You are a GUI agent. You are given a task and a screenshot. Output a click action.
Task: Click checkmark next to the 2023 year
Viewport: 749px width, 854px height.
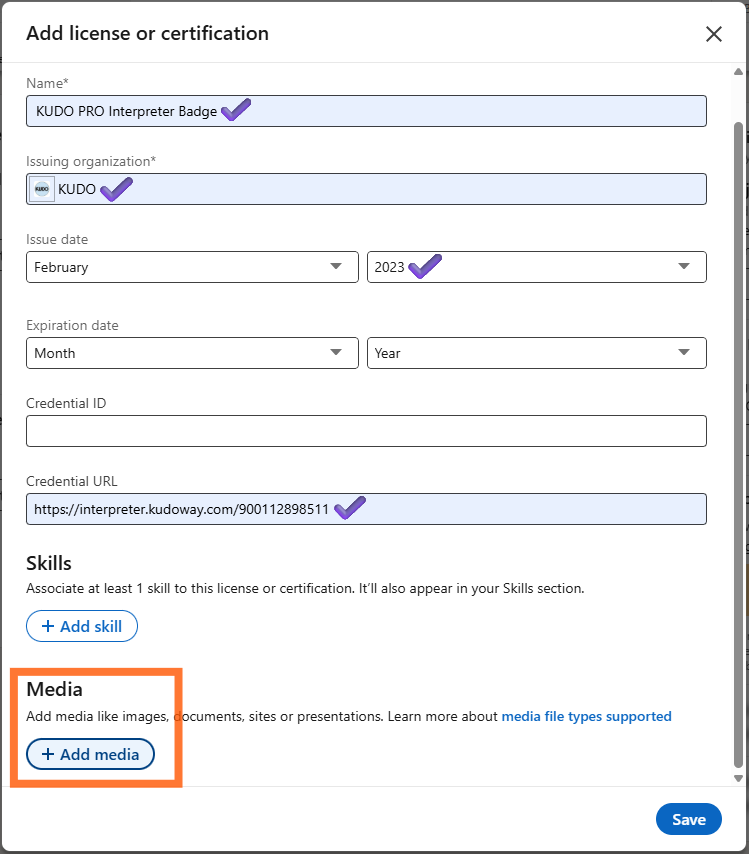[425, 266]
